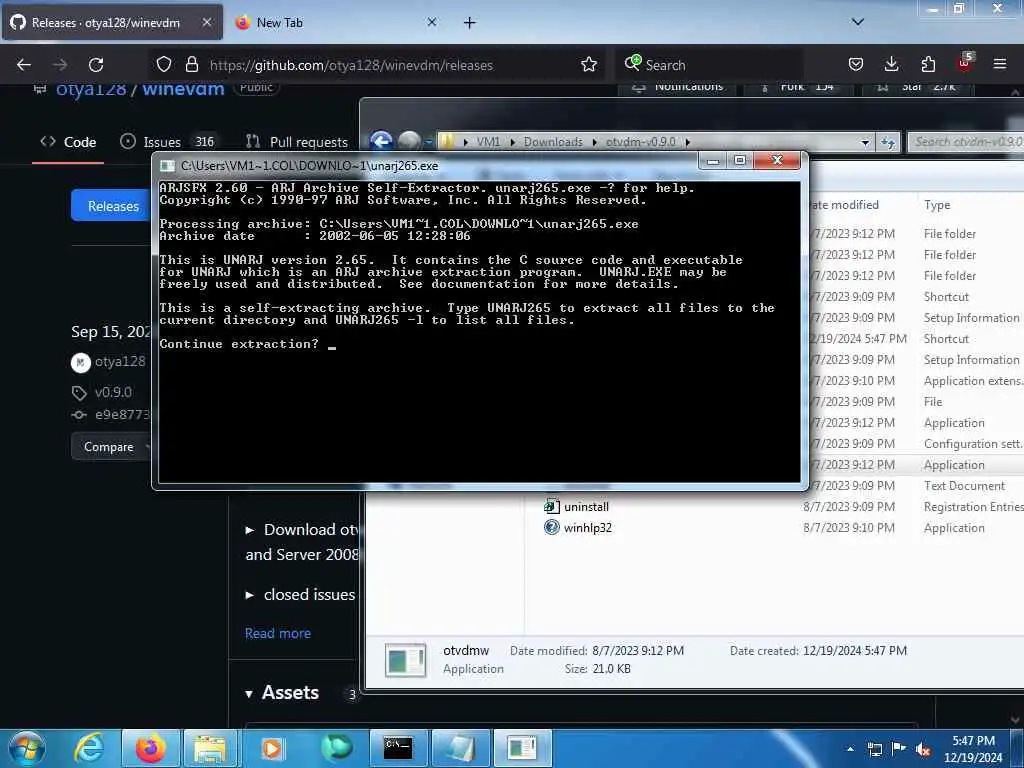Expand arrow after otvdm-v0.9.0 breadcrumb

pyautogui.click(x=688, y=142)
